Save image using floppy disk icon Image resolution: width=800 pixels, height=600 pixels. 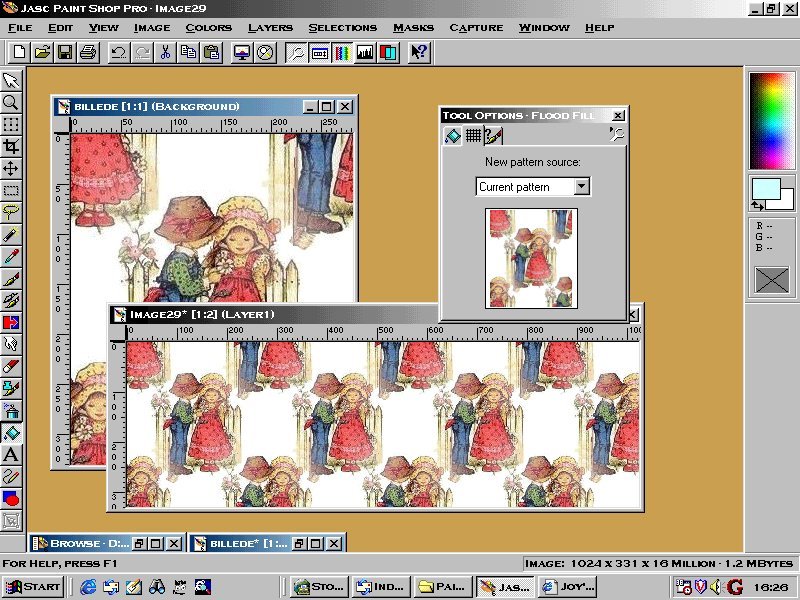pos(65,52)
